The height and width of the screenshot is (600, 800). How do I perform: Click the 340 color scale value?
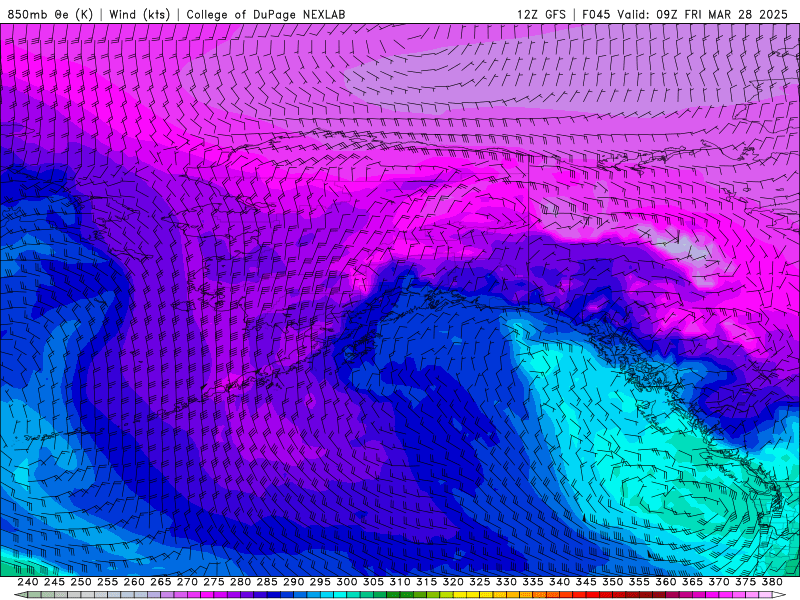(559, 582)
